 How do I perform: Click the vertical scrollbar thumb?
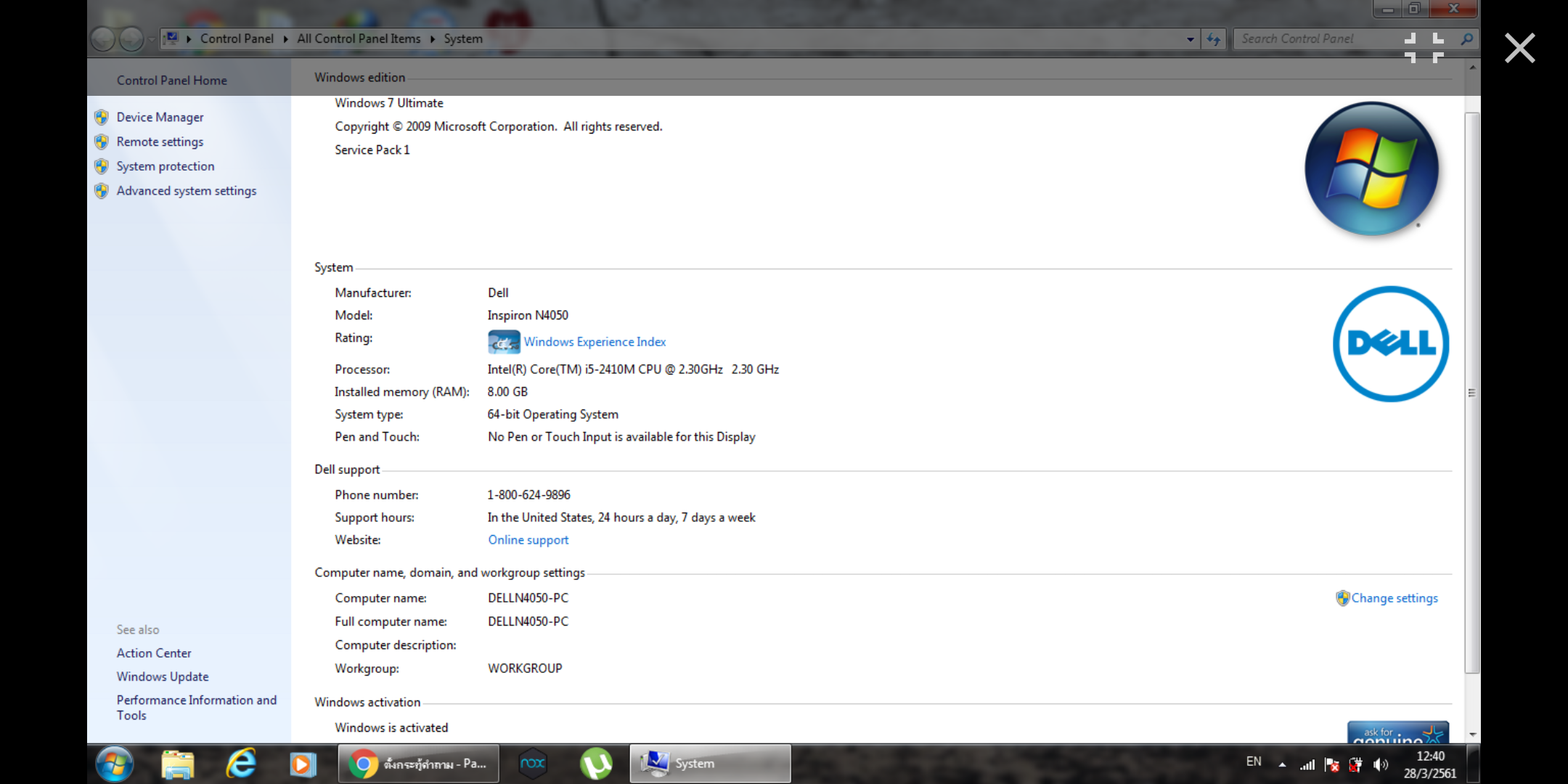1472,392
